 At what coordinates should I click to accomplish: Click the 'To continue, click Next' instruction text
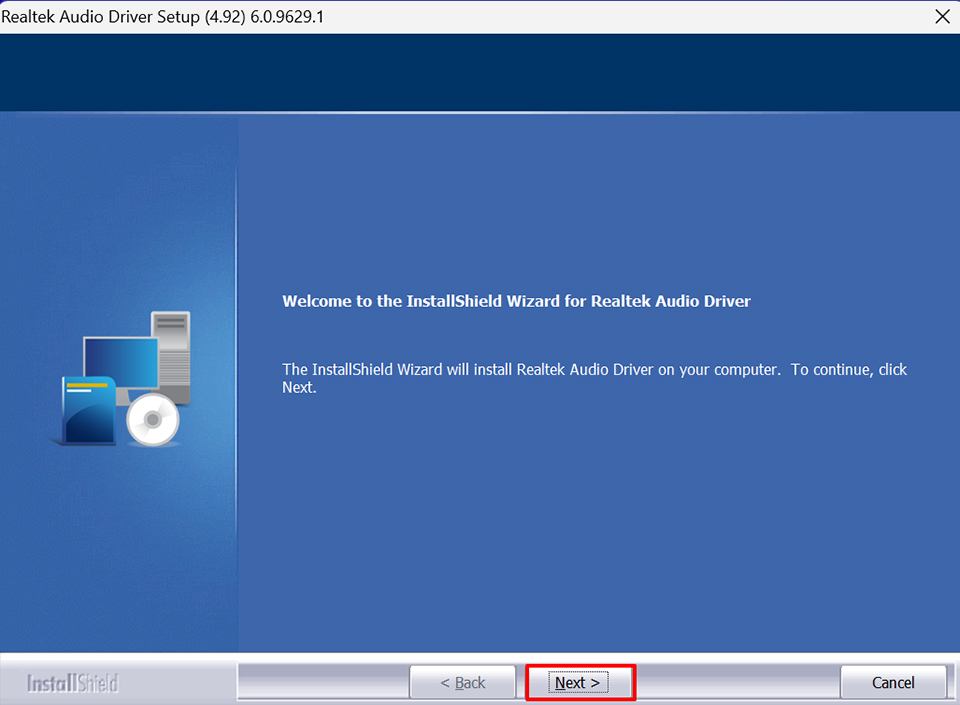594,378
